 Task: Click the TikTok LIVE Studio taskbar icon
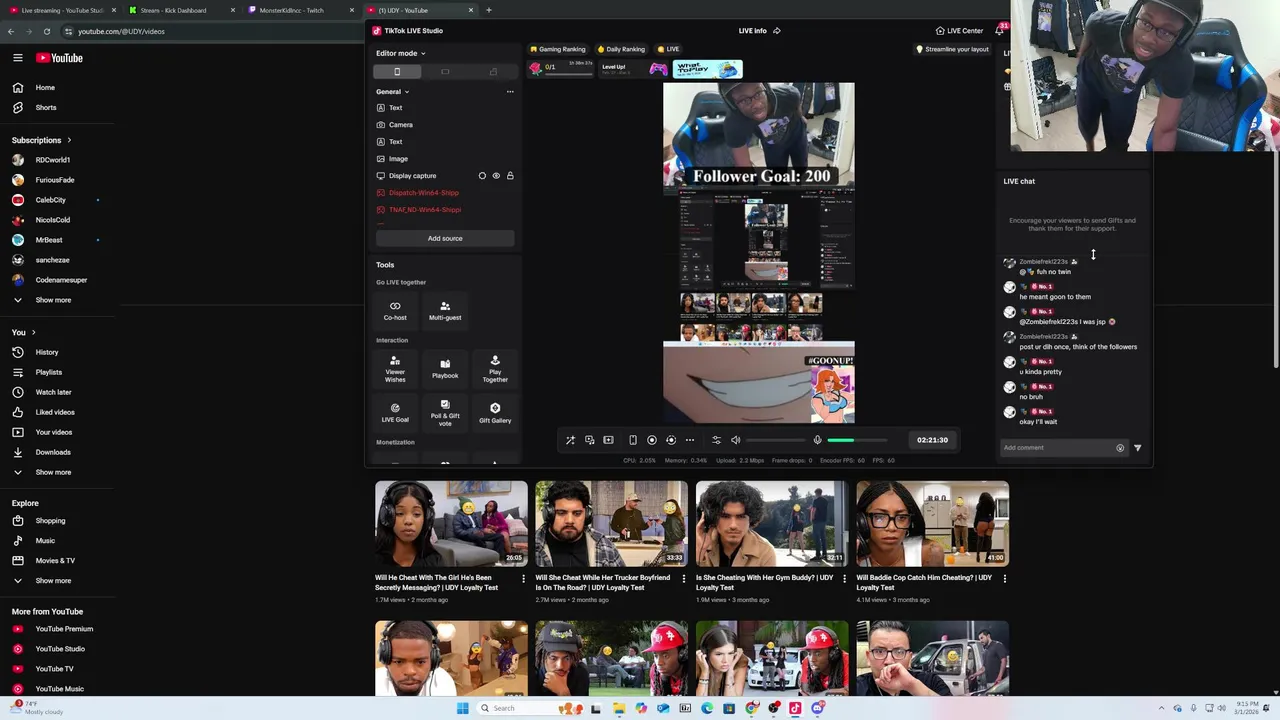tap(796, 708)
